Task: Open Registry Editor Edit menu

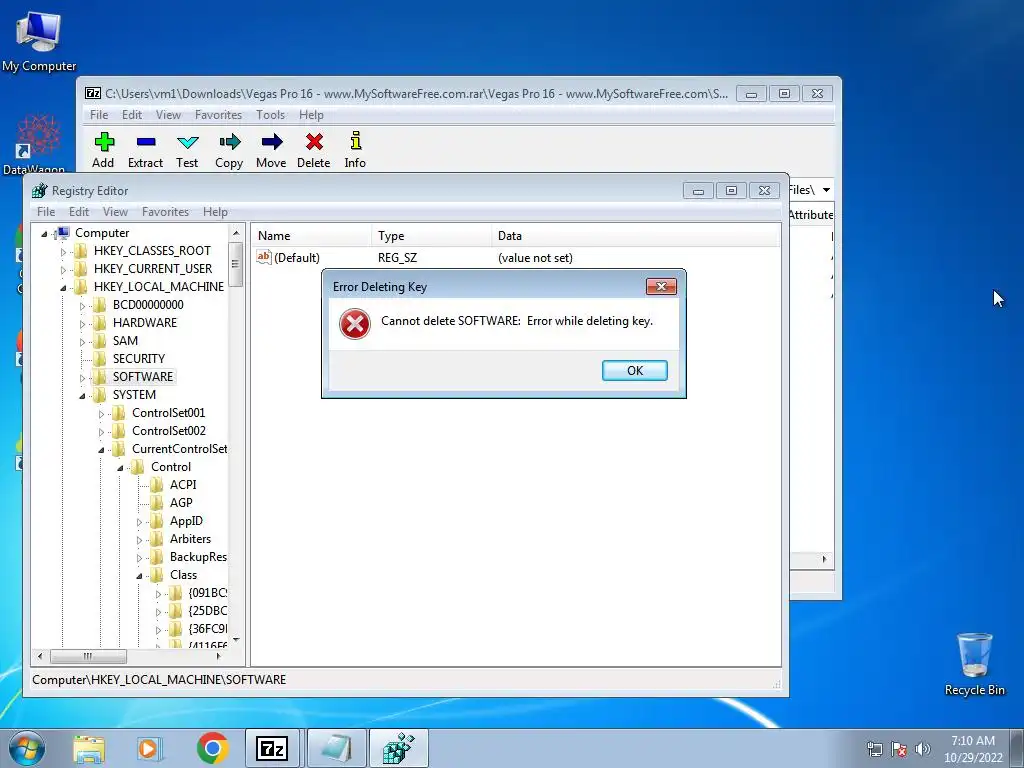Action: pyautogui.click(x=79, y=212)
